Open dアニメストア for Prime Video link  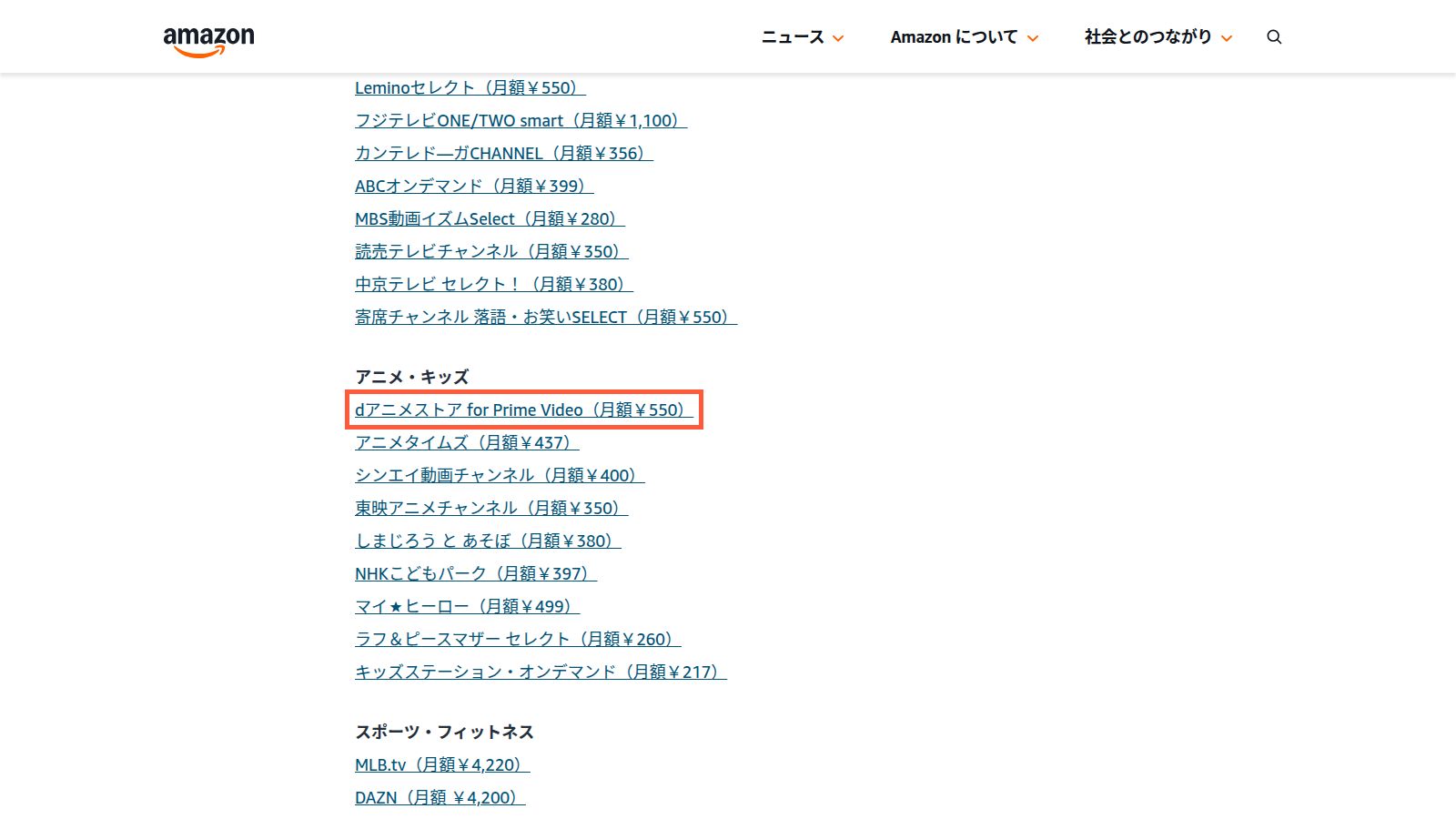(524, 409)
